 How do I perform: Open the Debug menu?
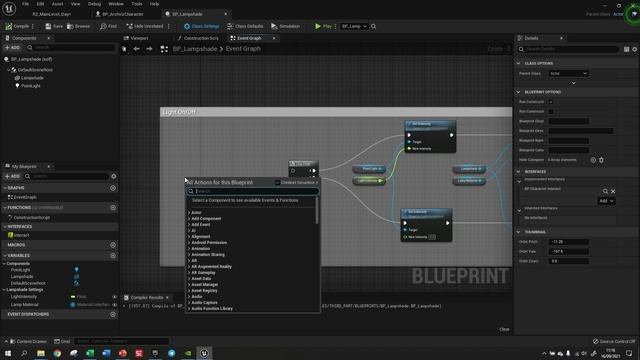pos(94,4)
